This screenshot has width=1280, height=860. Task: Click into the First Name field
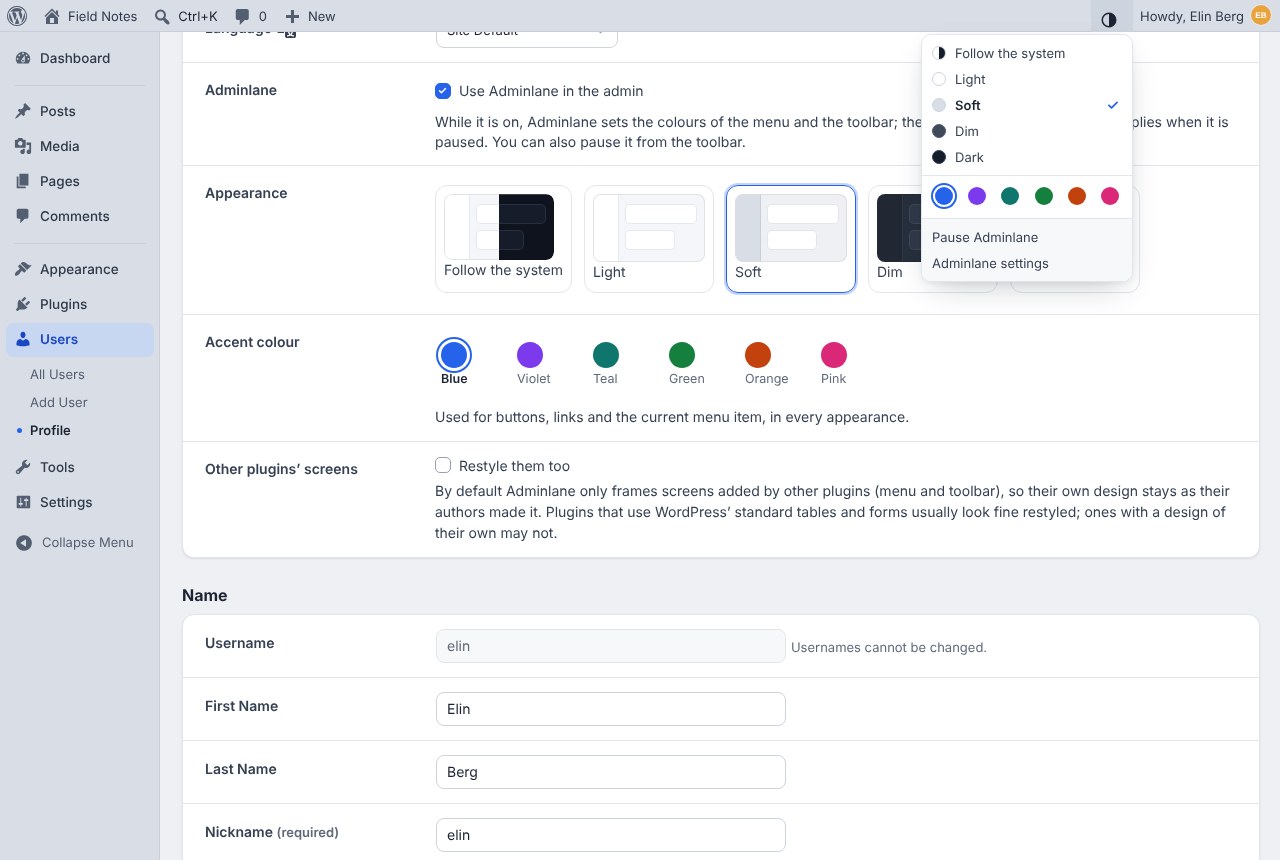611,709
